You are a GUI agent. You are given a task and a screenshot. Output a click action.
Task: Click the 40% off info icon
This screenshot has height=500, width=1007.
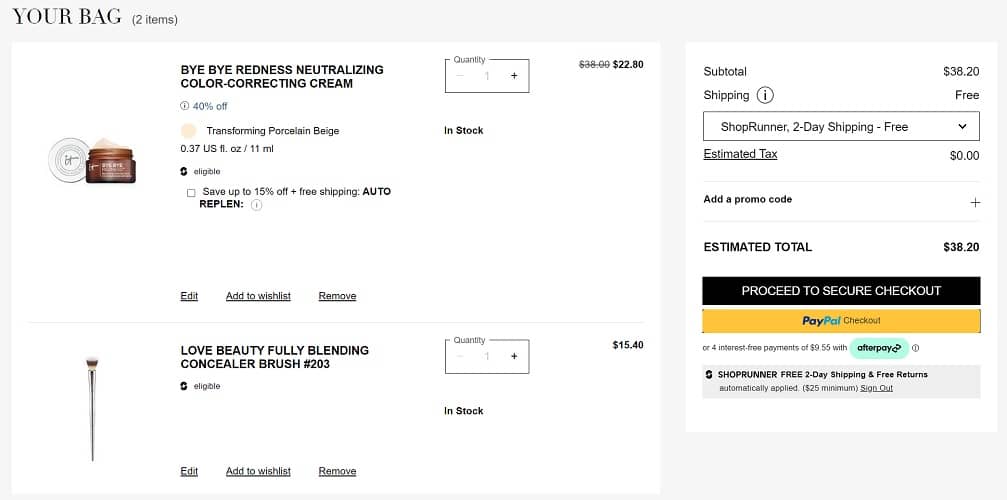pyautogui.click(x=184, y=106)
